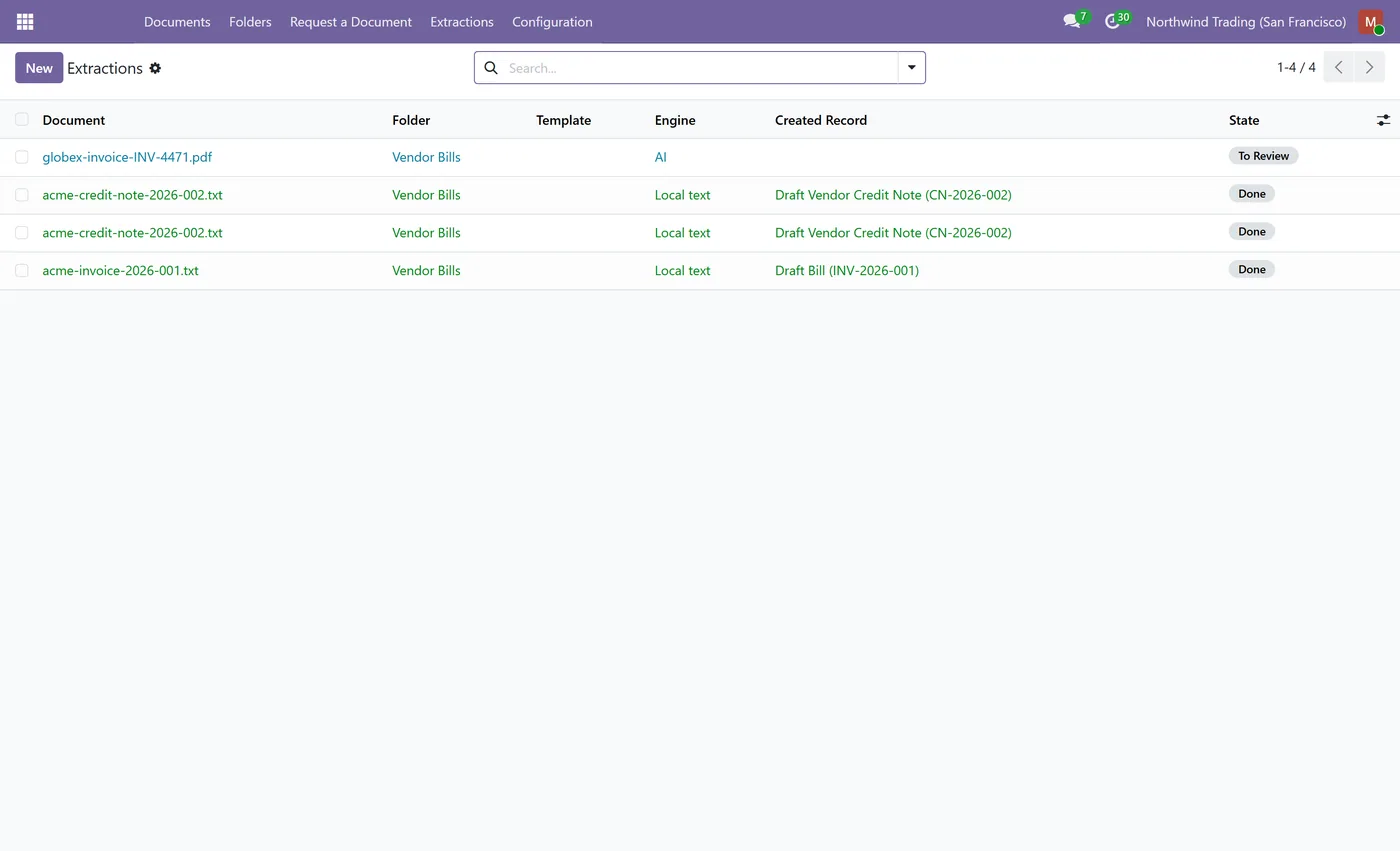
Task: Toggle search options dropdown arrow
Action: point(911,67)
